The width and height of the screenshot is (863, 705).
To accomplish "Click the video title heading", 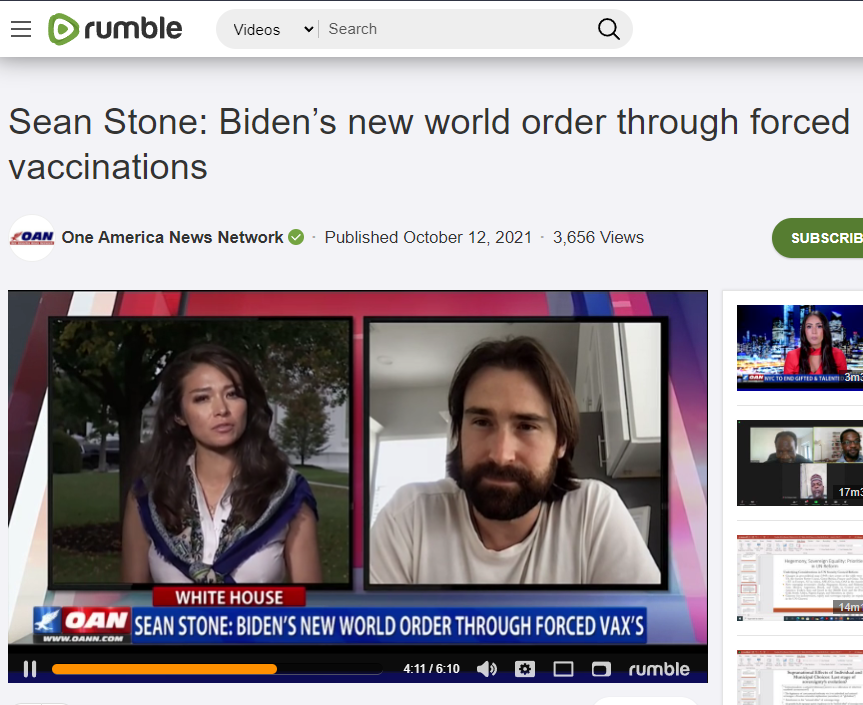I will click(x=429, y=144).
